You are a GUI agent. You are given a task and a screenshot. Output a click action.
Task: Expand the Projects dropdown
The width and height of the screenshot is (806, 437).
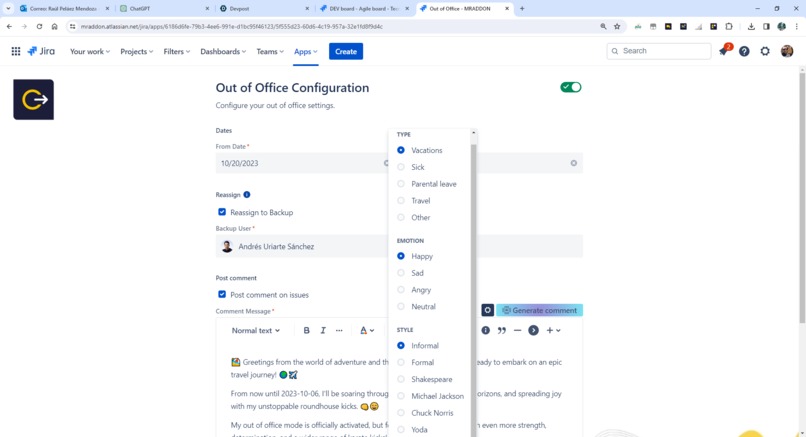click(x=136, y=51)
